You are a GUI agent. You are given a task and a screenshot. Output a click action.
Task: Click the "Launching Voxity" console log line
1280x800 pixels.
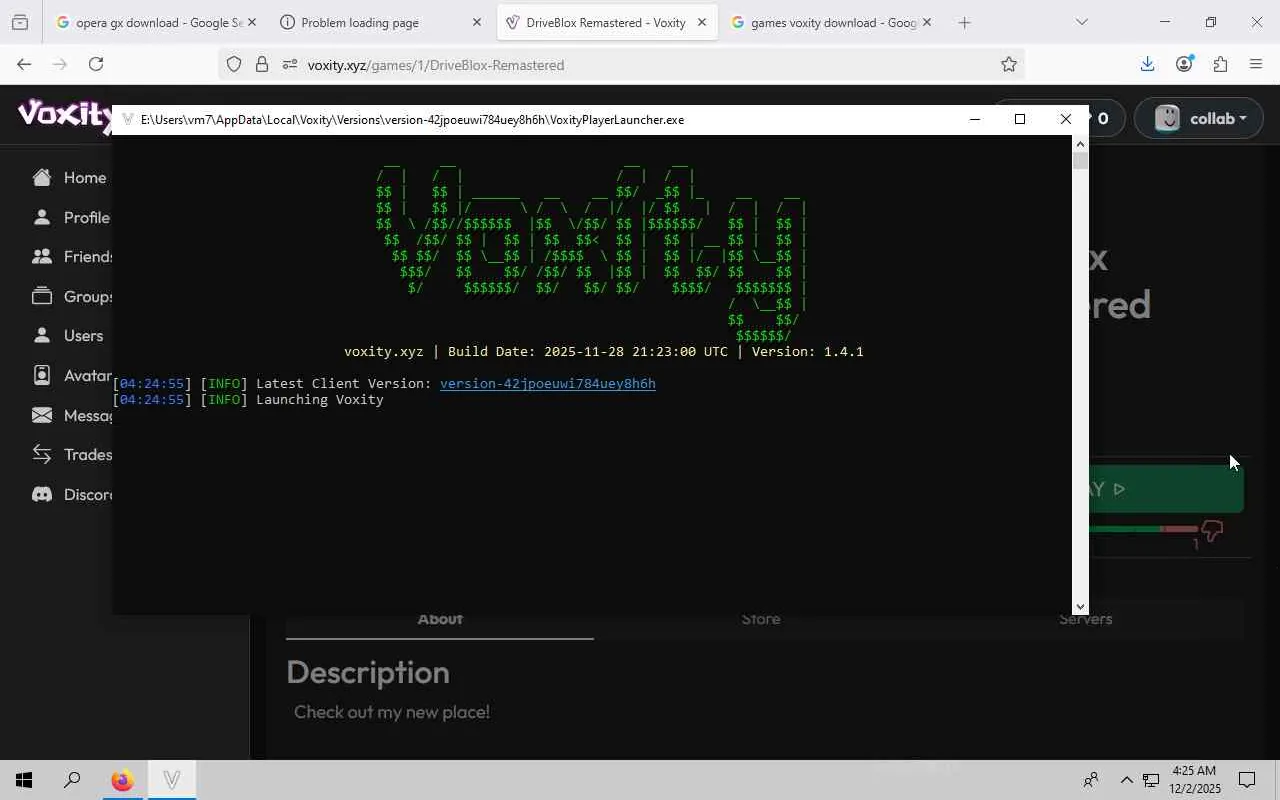[320, 400]
